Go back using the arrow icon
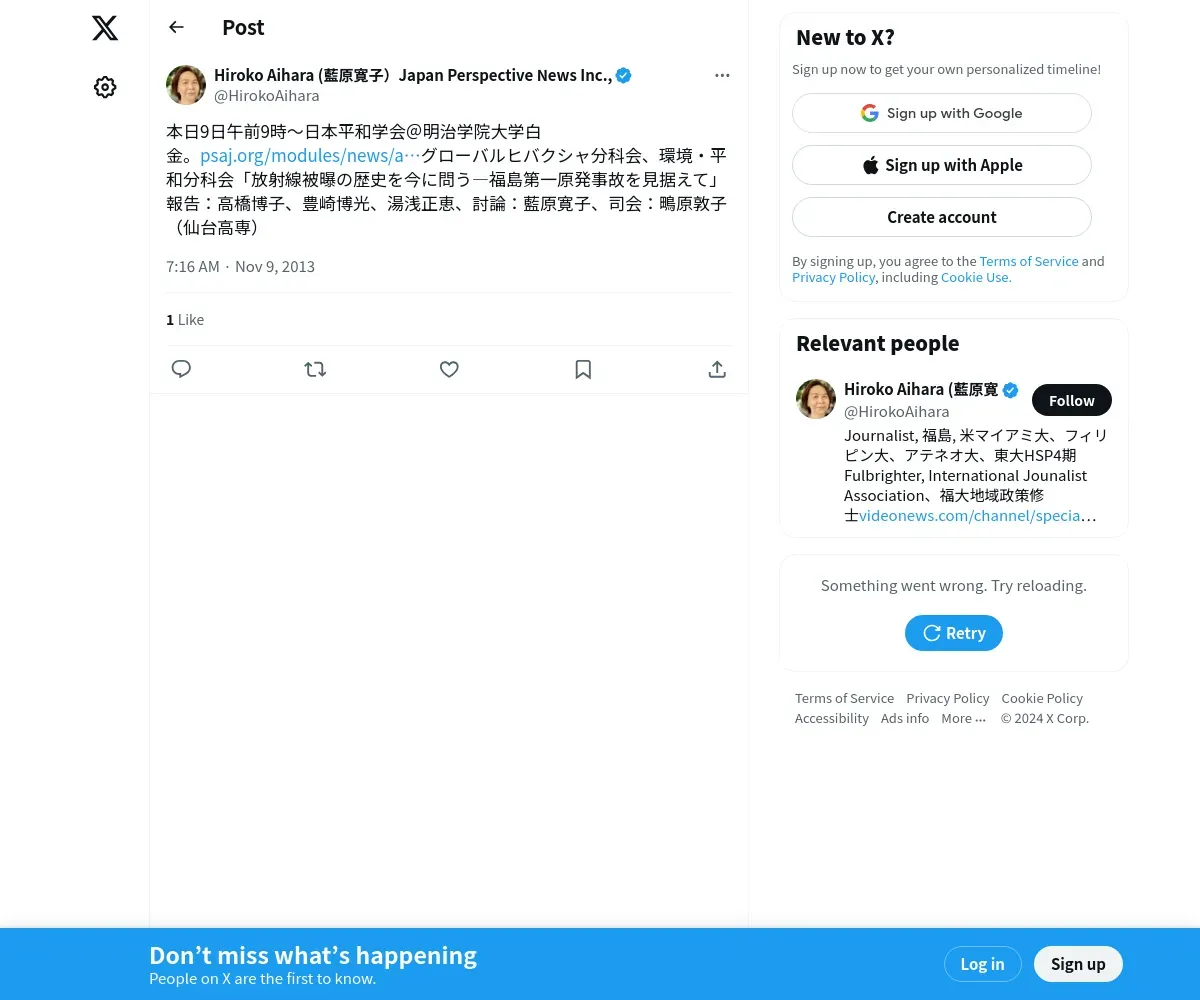The image size is (1200, 1000). (176, 27)
